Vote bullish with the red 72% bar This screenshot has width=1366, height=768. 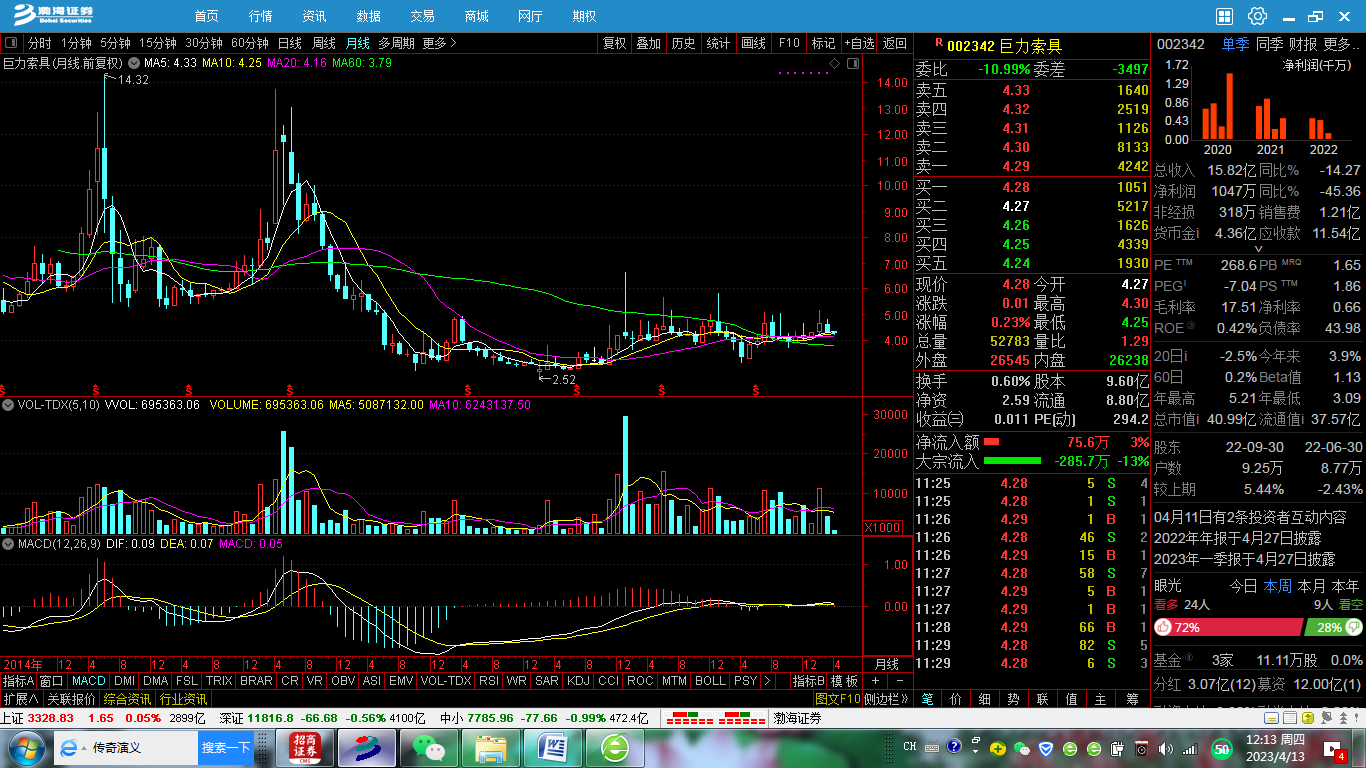click(1228, 627)
